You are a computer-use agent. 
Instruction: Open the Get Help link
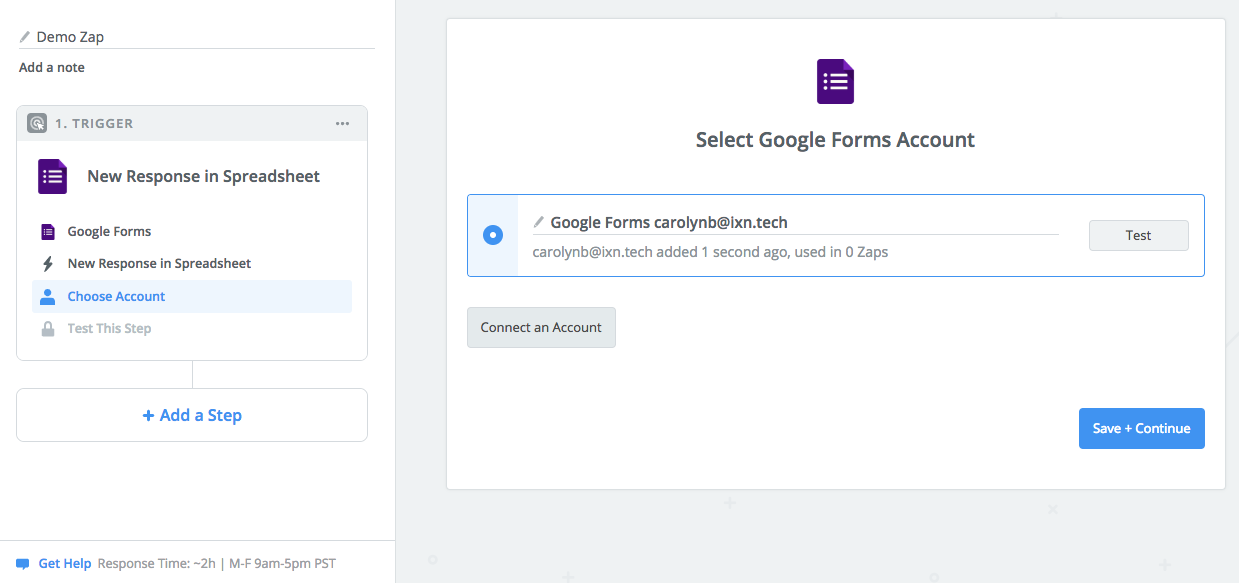coord(65,564)
